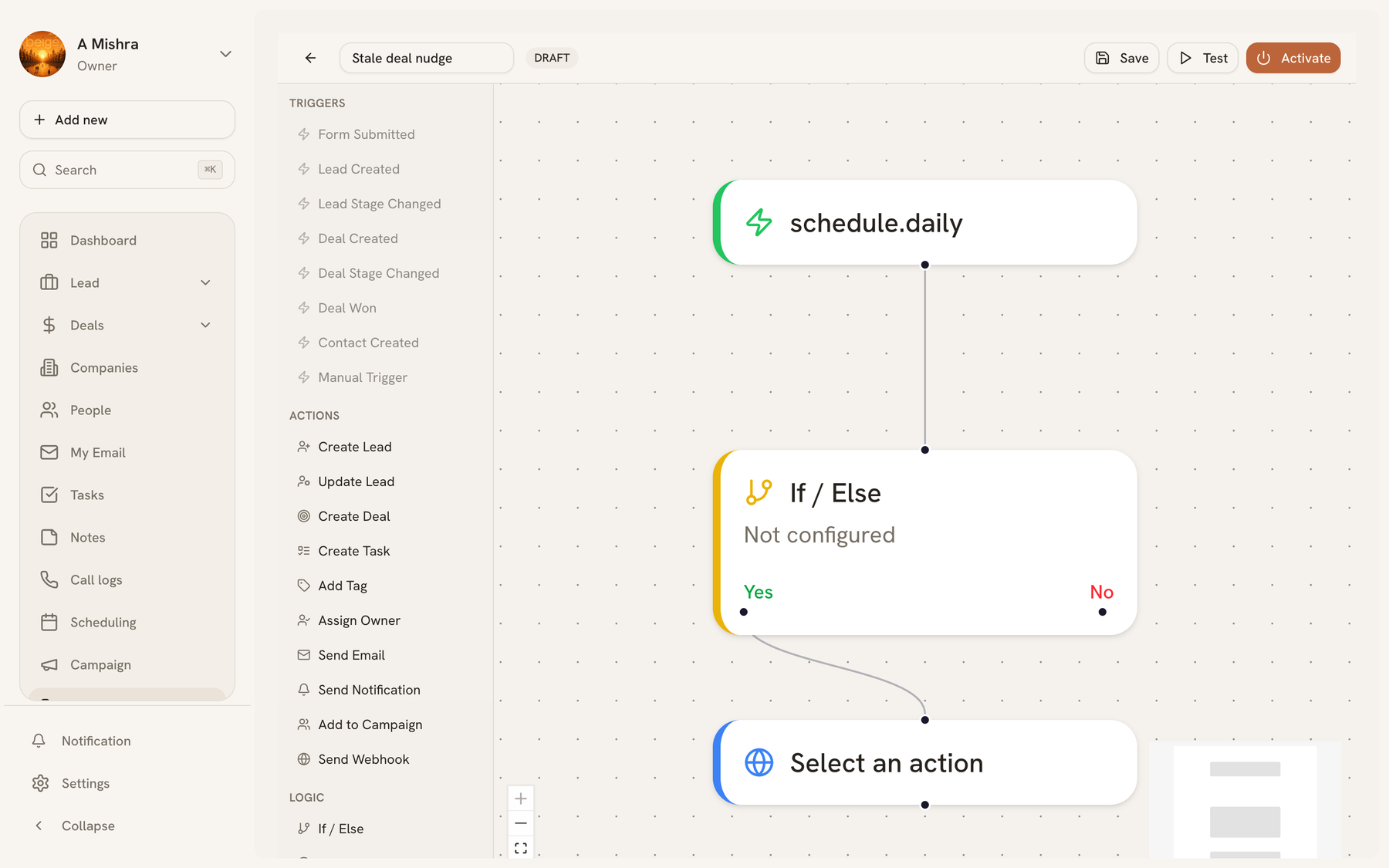
Task: Select the Send Email action
Action: coord(386,655)
